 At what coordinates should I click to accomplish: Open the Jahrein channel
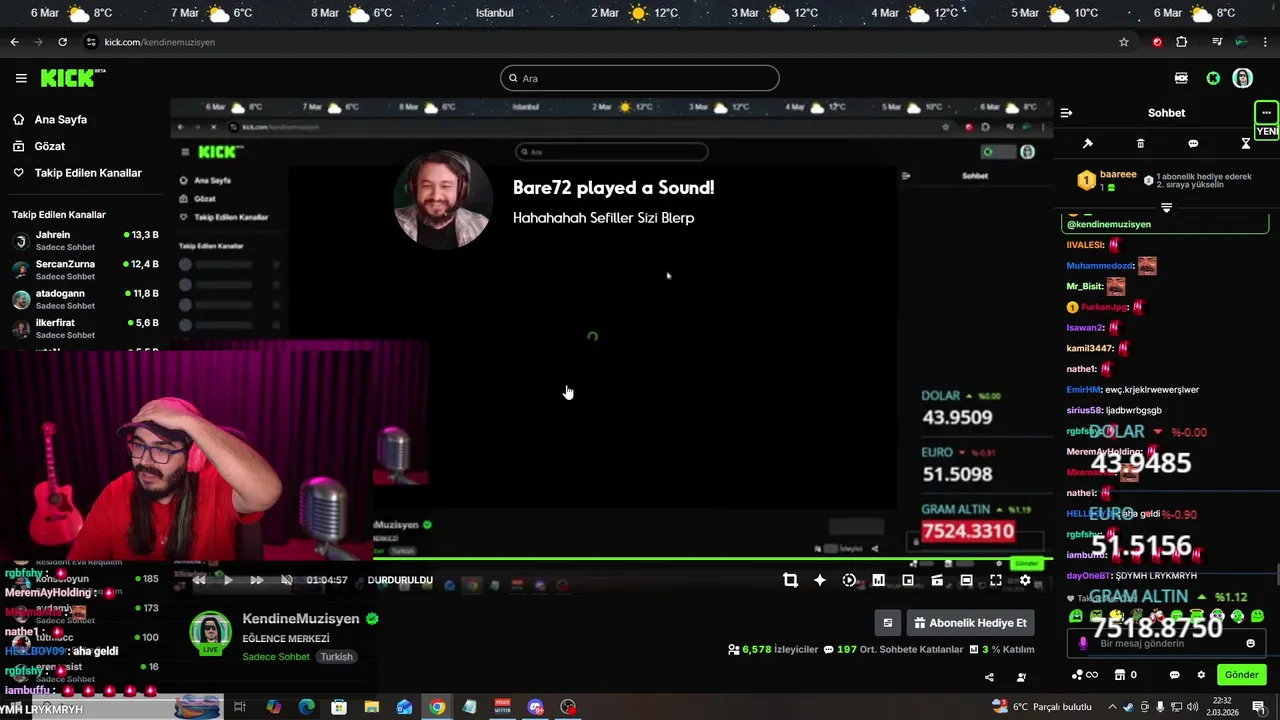coord(85,240)
